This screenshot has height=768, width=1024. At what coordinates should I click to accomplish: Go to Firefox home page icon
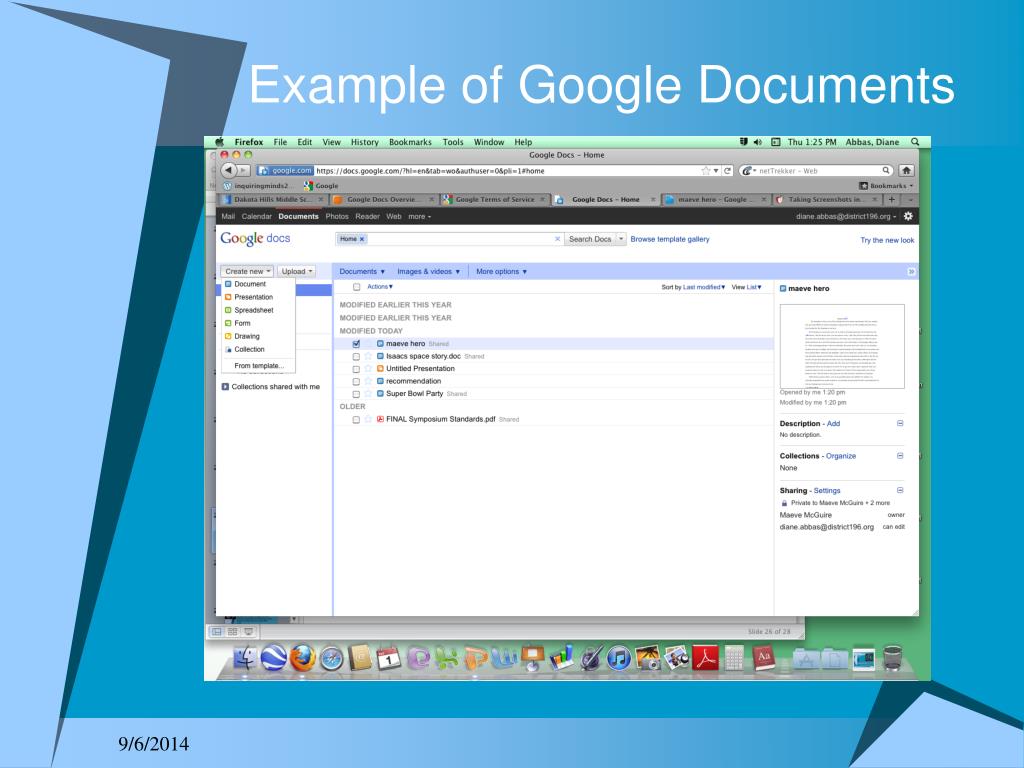coord(906,170)
